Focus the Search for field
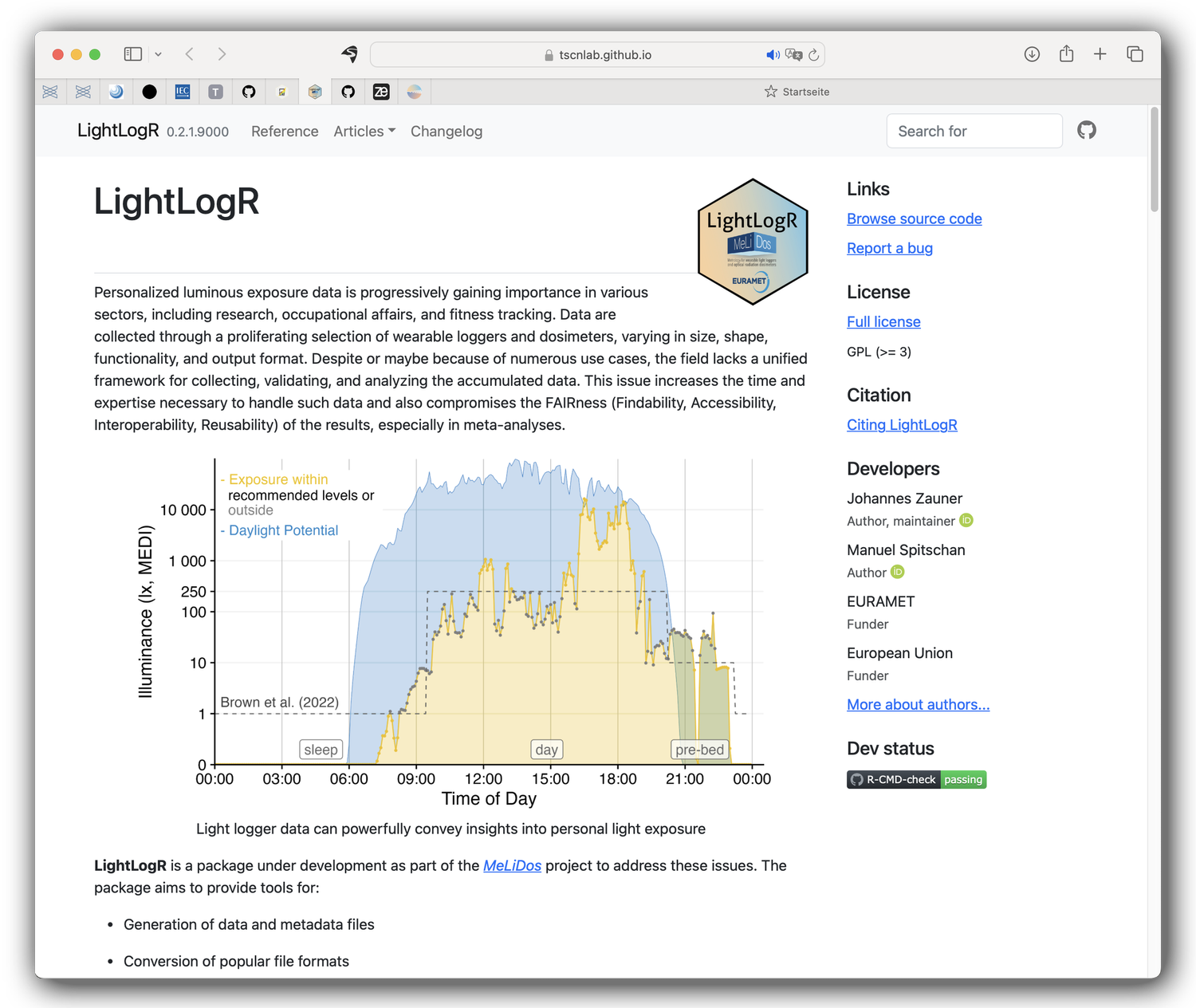 tap(974, 131)
